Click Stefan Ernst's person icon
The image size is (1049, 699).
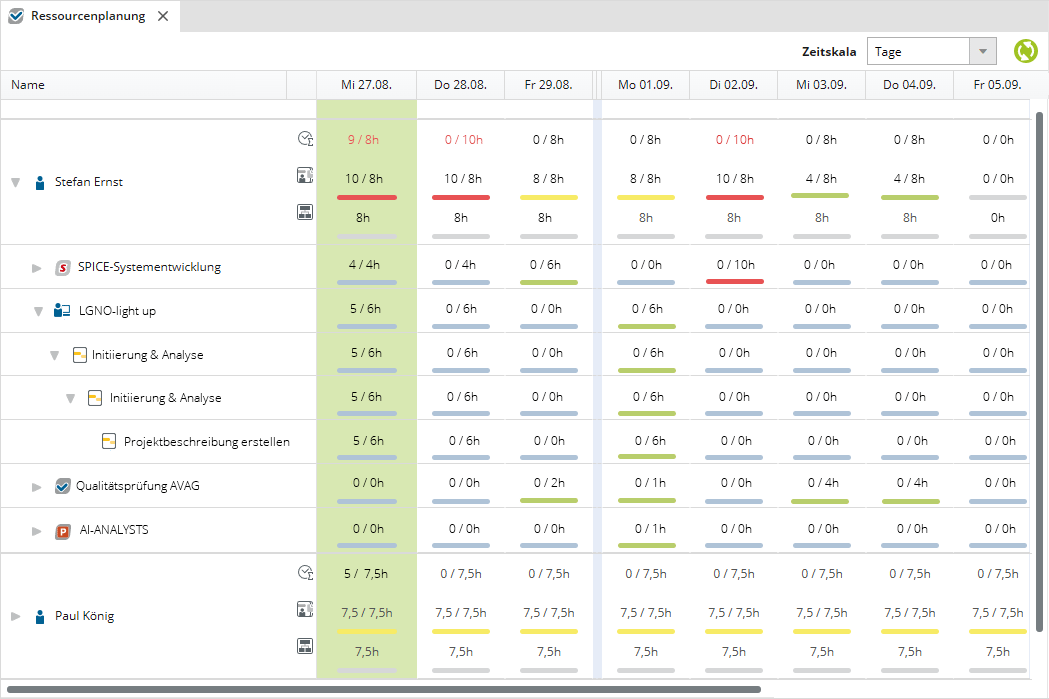40,183
